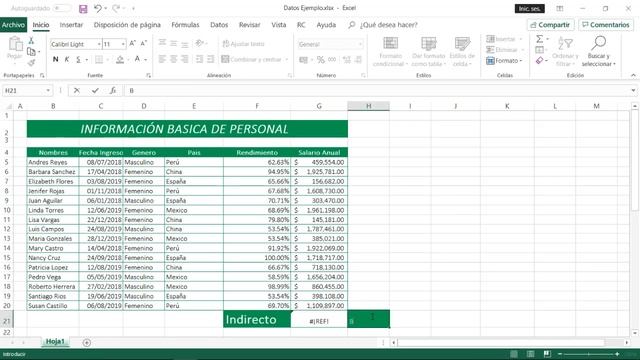The image size is (640, 360).
Task: Switch to the Datos tab
Action: (219, 25)
